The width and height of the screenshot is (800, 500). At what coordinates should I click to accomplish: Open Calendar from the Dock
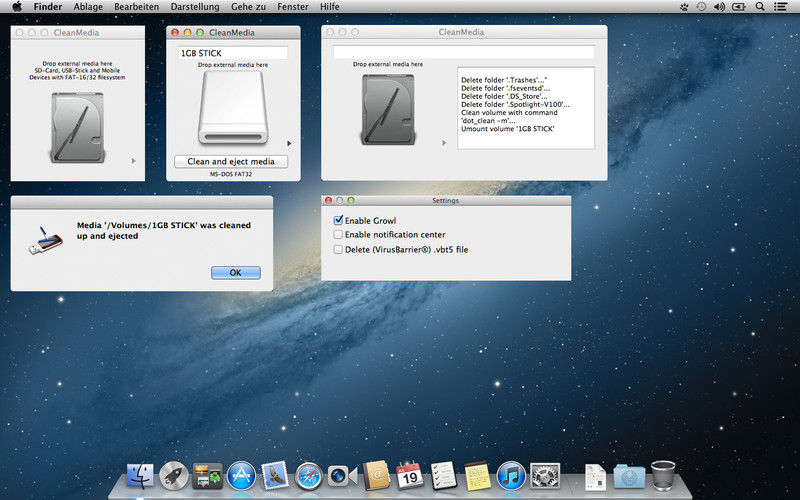click(x=410, y=476)
